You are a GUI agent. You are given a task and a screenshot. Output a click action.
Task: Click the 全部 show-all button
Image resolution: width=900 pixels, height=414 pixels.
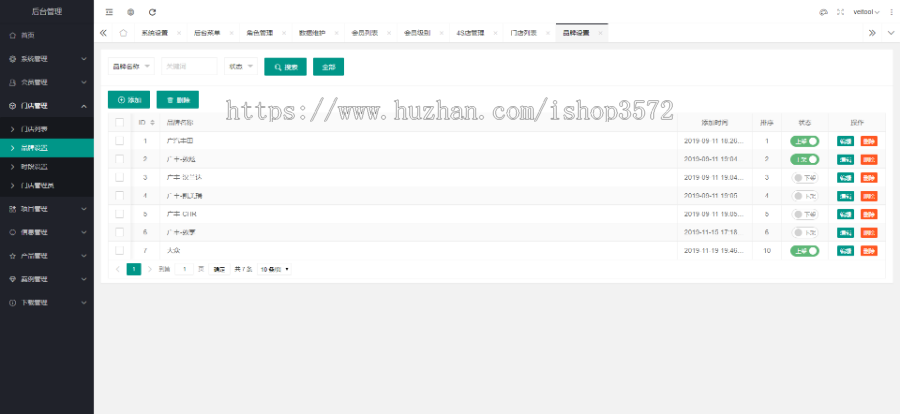[328, 67]
